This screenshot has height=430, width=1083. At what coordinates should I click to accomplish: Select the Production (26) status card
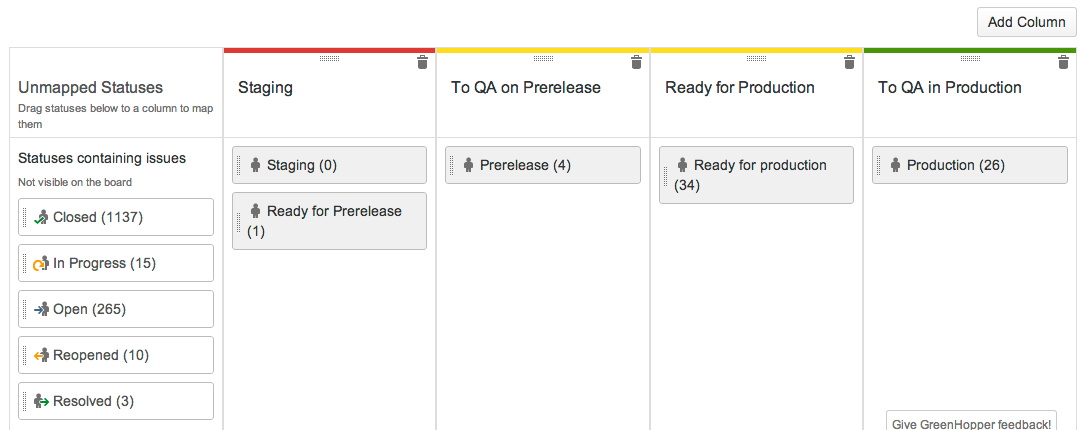970,166
